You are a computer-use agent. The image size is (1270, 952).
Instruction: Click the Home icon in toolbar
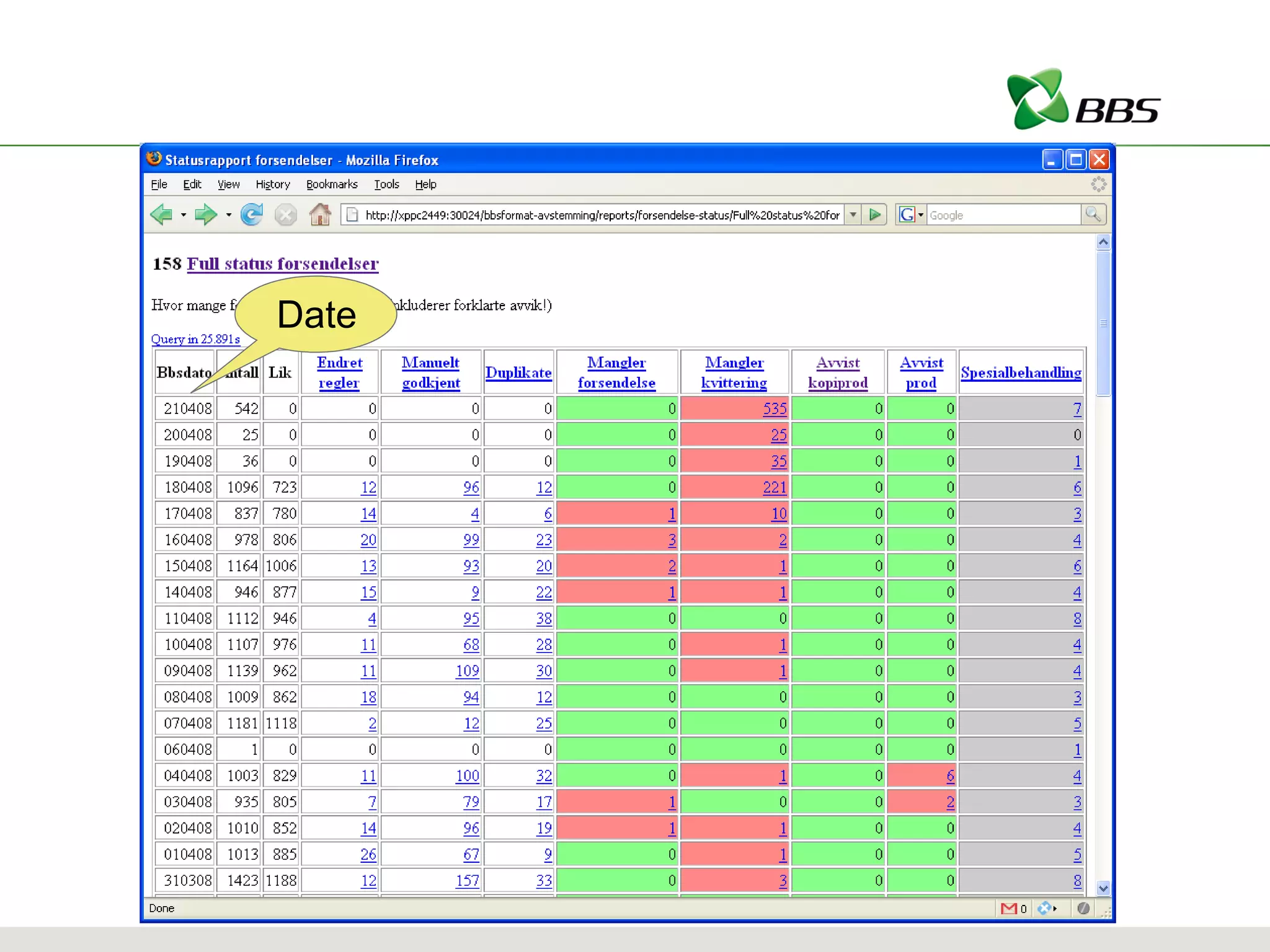320,215
